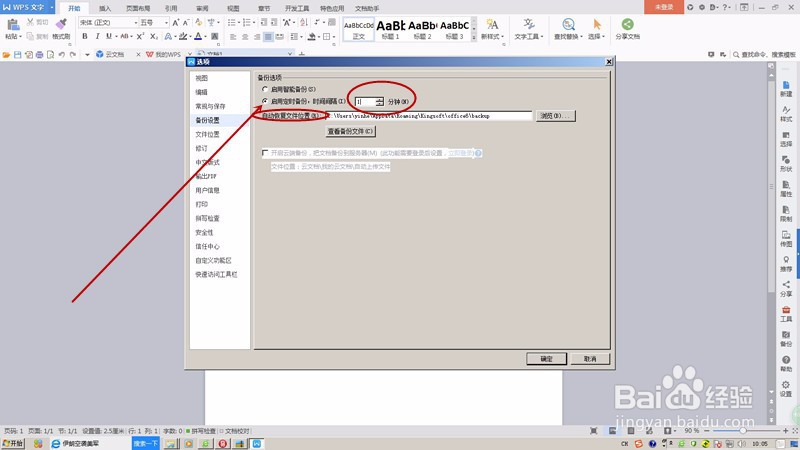Click the save disk icon in quick toolbar
The width and height of the screenshot is (800, 450).
click(x=17, y=54)
